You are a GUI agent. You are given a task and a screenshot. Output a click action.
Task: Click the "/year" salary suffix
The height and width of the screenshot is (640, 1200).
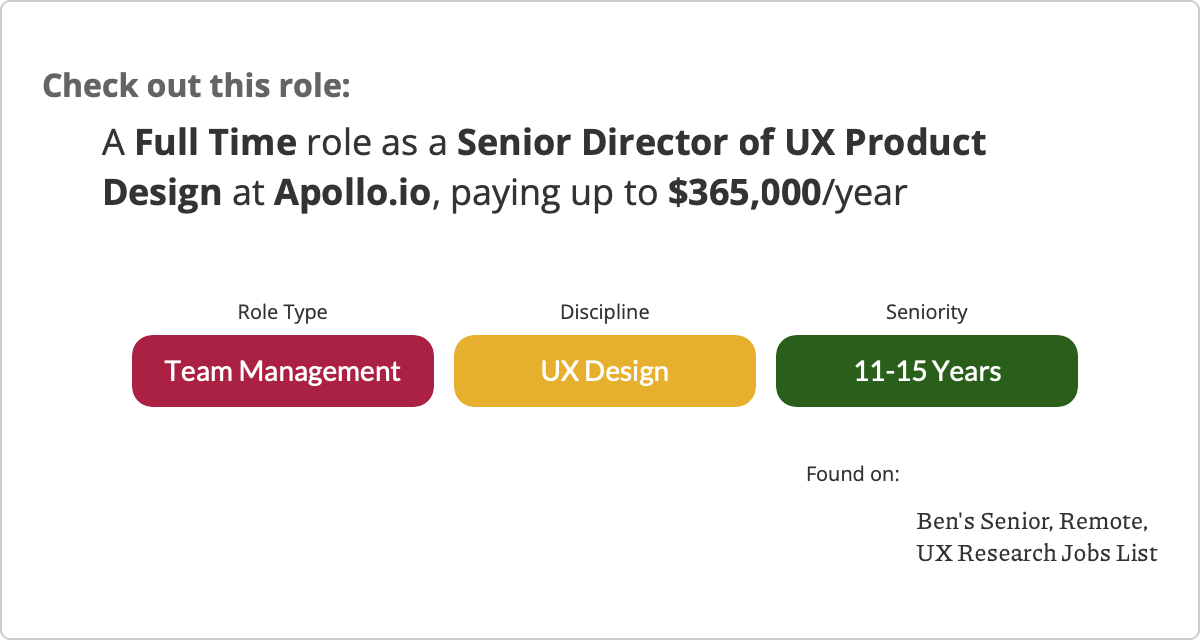point(863,192)
